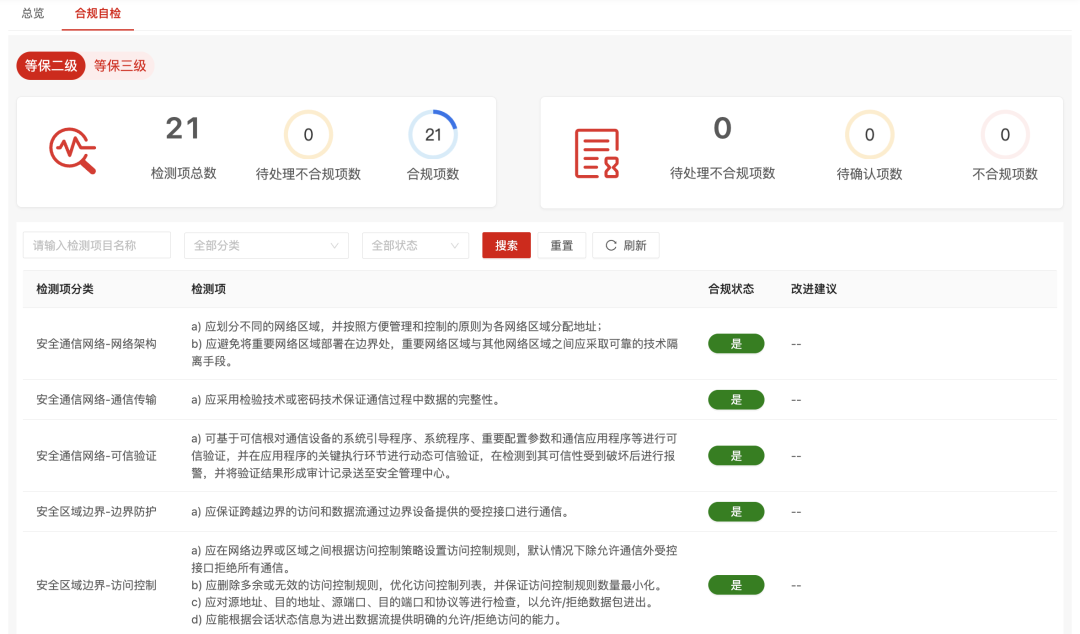The width and height of the screenshot is (1080, 634).
Task: Click the yellow ring above 待确认项数
Action: [869, 135]
